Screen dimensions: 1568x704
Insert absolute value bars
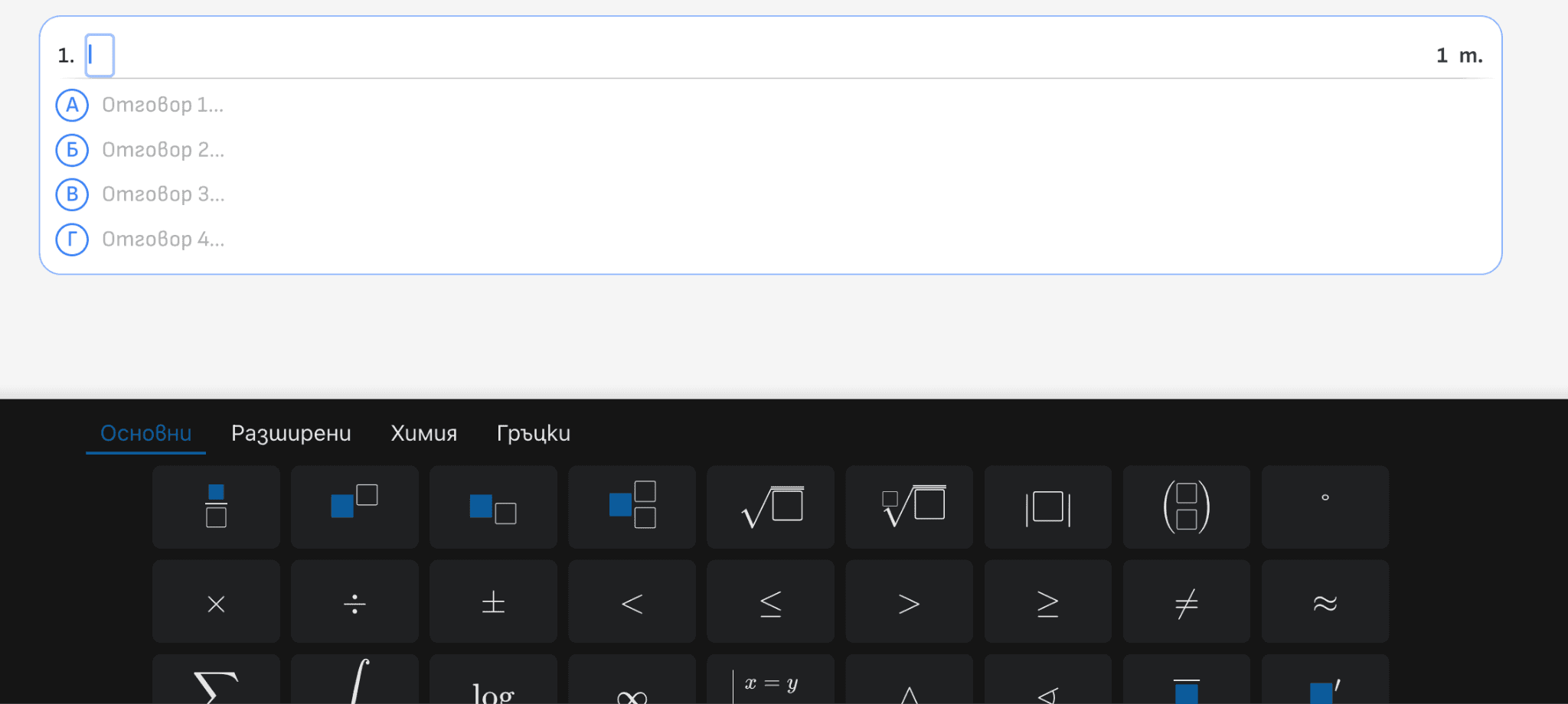[x=1047, y=507]
